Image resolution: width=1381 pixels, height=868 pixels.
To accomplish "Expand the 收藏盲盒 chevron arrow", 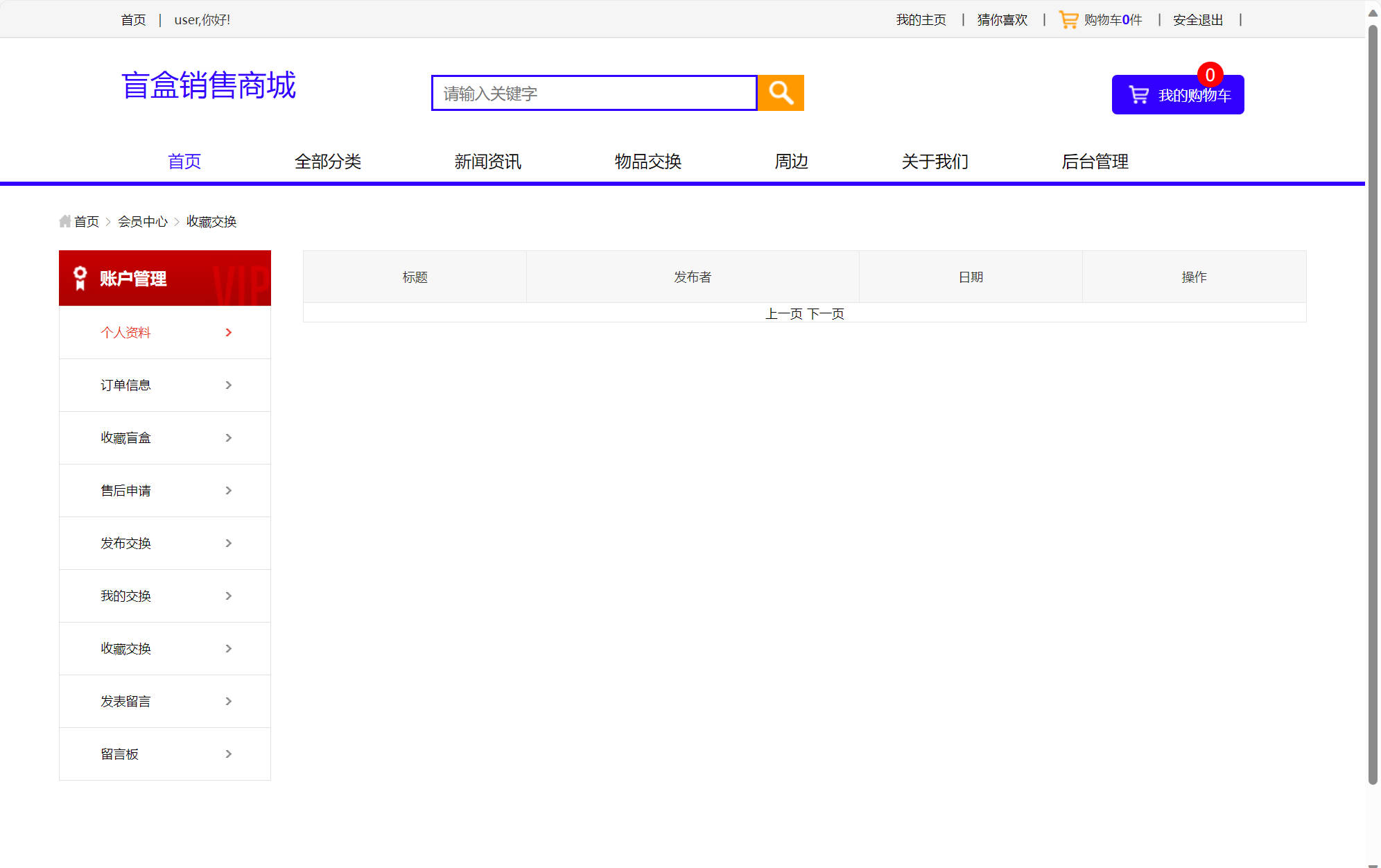I will pyautogui.click(x=228, y=437).
